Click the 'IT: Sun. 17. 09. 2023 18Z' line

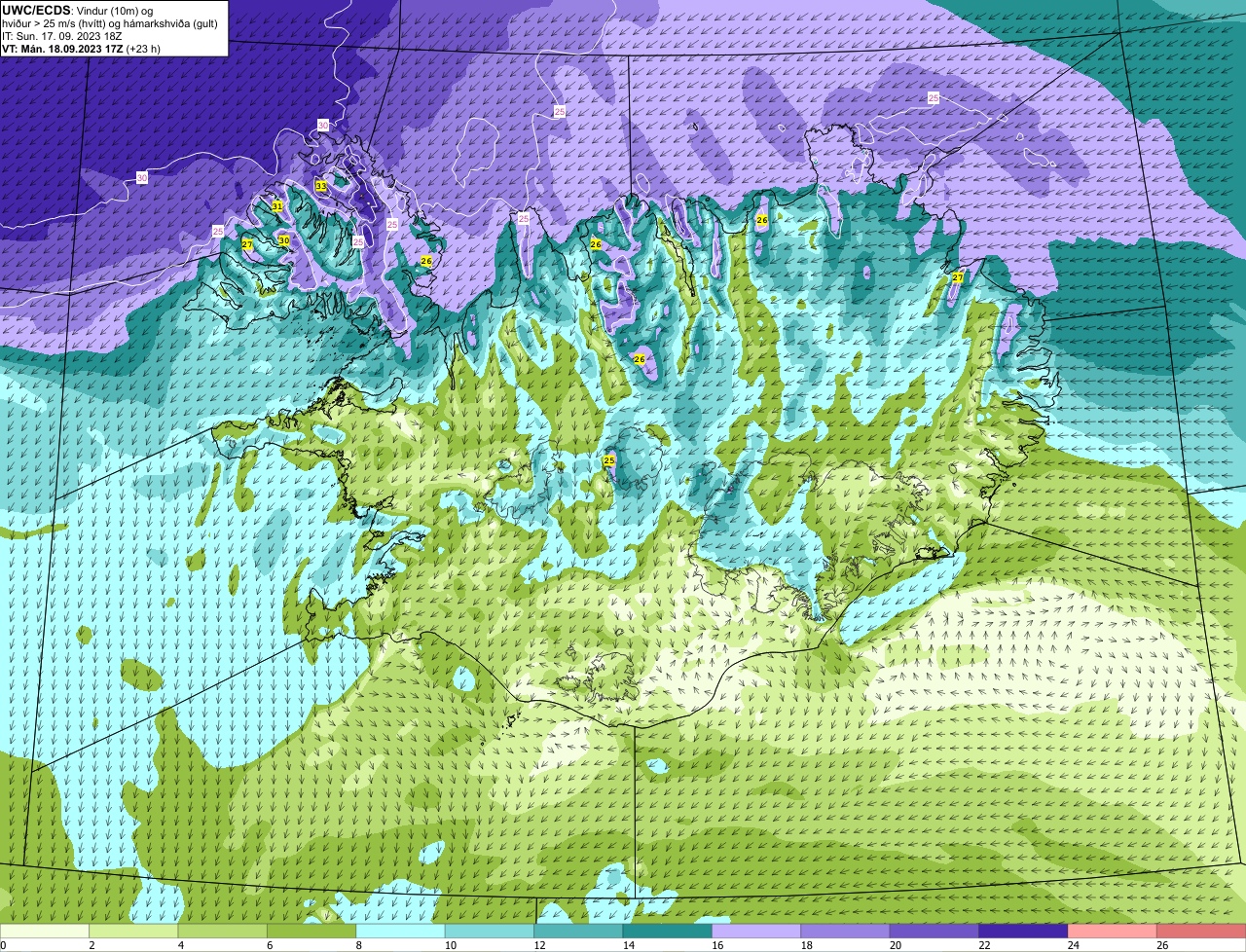(x=61, y=35)
